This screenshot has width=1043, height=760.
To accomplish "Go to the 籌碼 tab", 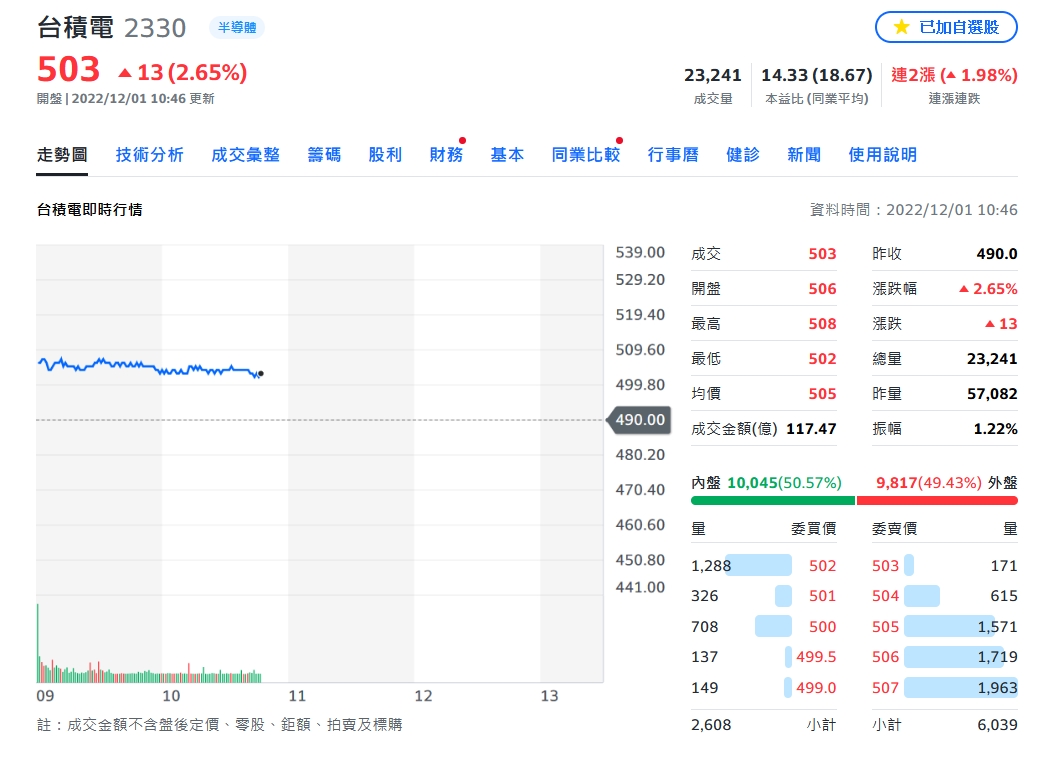I will pos(324,155).
